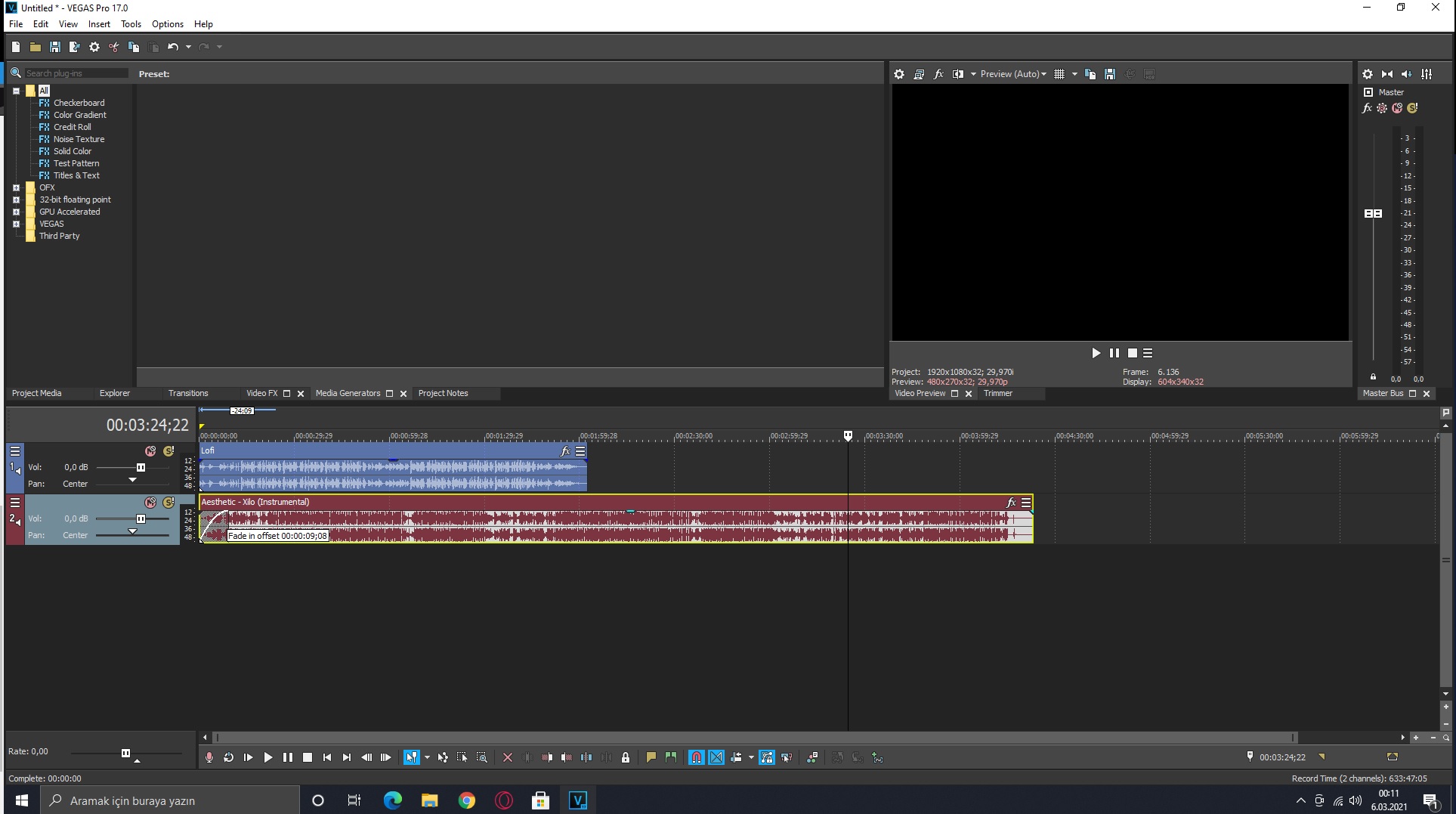Switch to Trimmer tab
The image size is (1456, 814).
click(997, 393)
